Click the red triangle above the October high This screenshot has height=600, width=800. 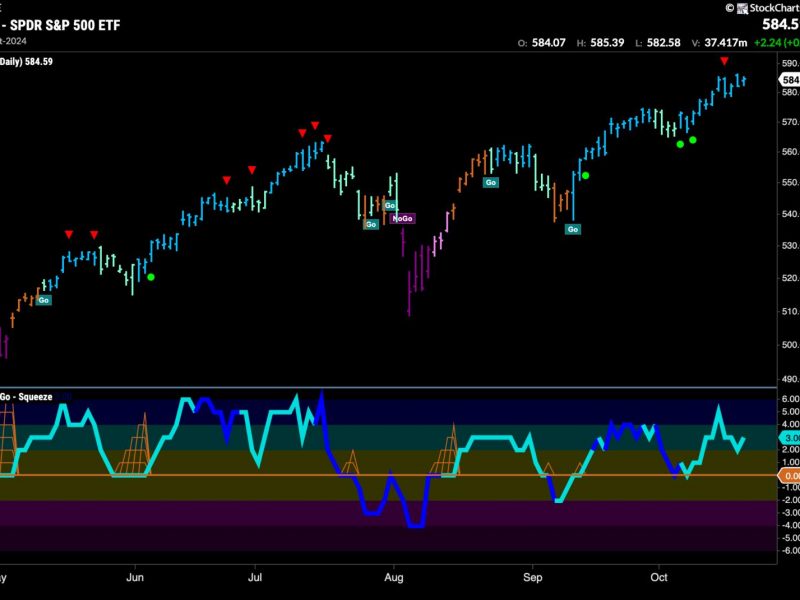[x=724, y=61]
